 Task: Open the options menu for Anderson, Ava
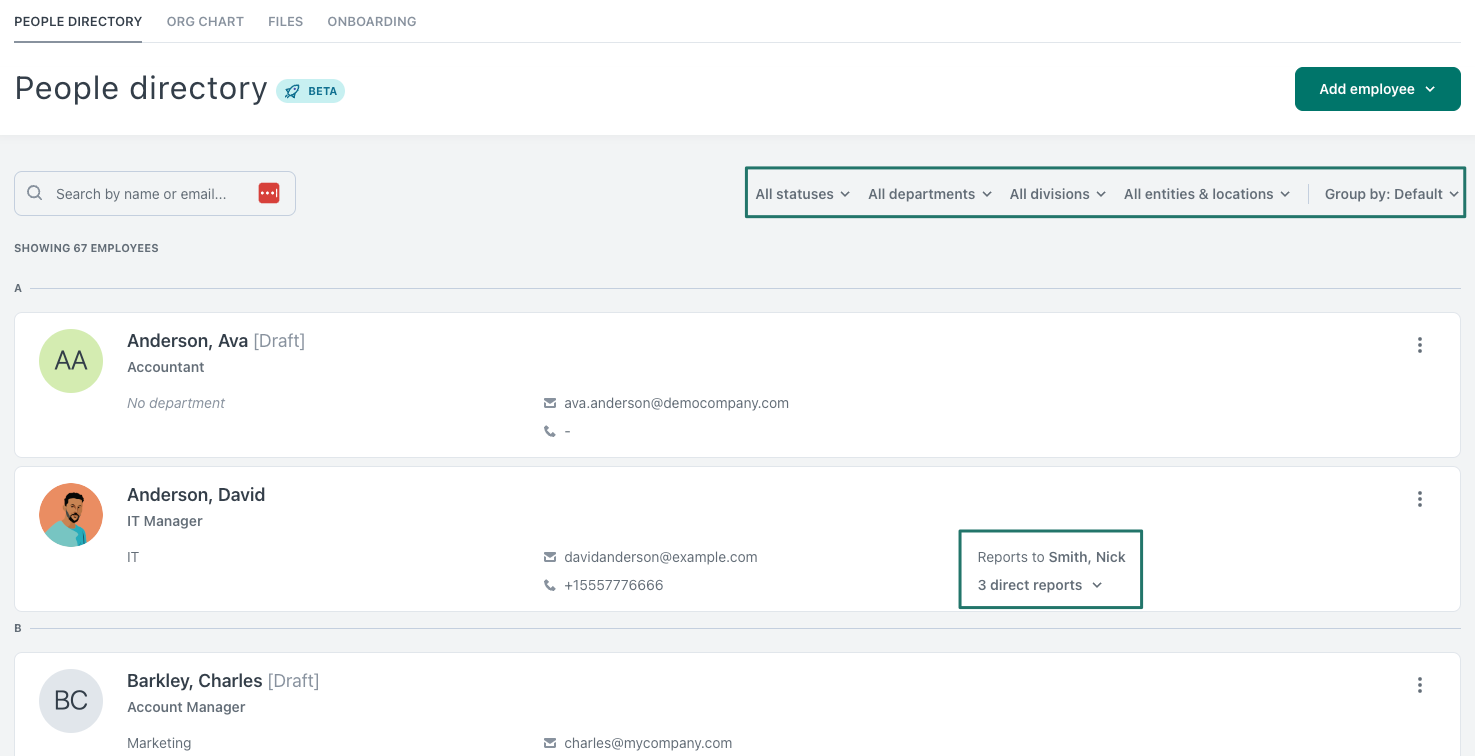pyautogui.click(x=1419, y=345)
